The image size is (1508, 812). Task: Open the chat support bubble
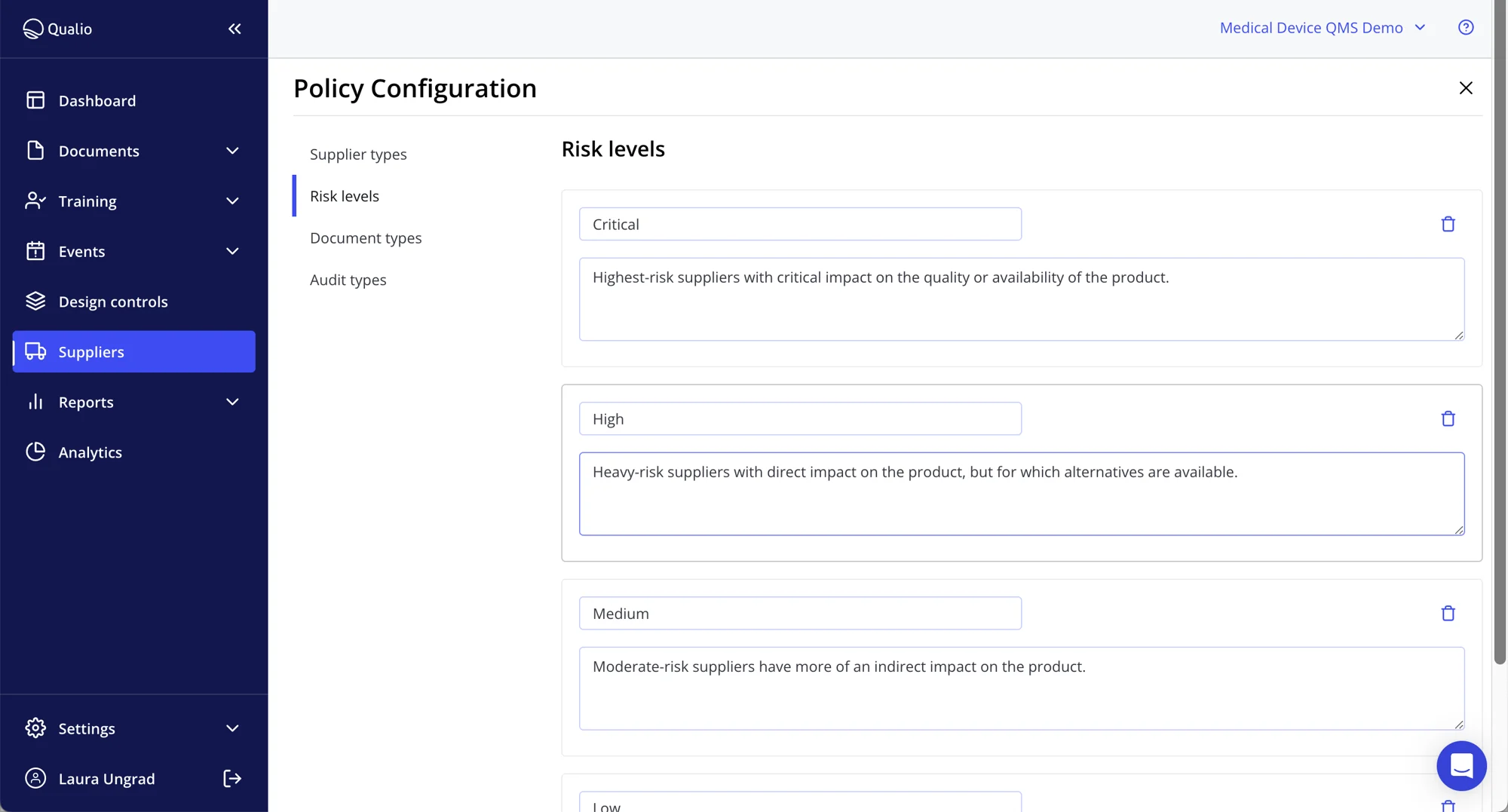pyautogui.click(x=1461, y=765)
